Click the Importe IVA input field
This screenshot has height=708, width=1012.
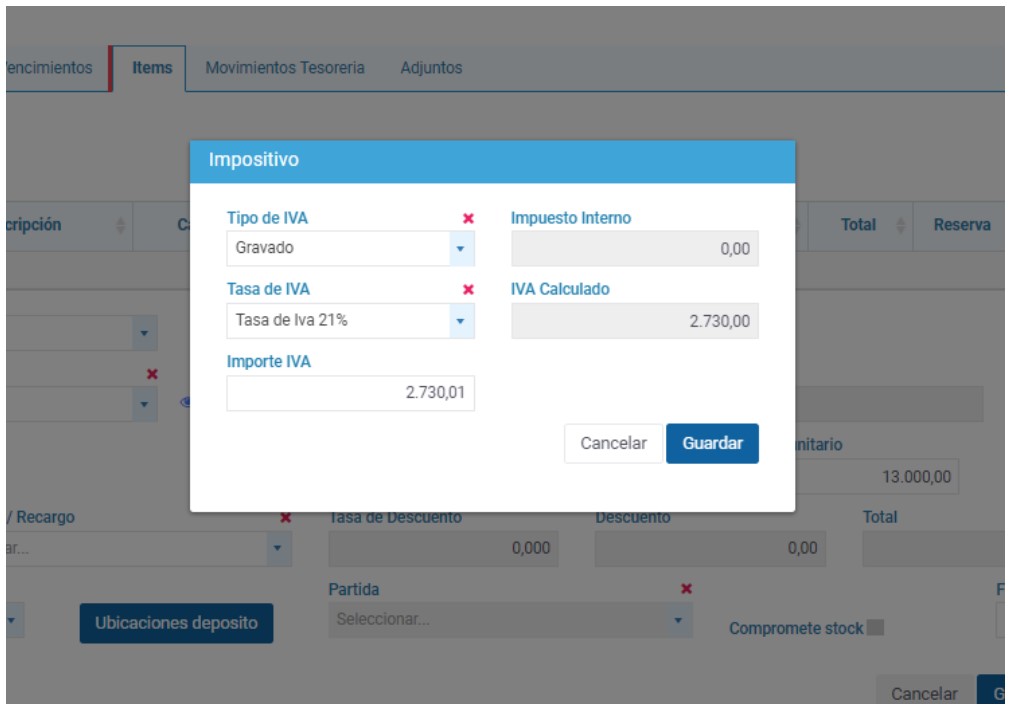coord(350,393)
